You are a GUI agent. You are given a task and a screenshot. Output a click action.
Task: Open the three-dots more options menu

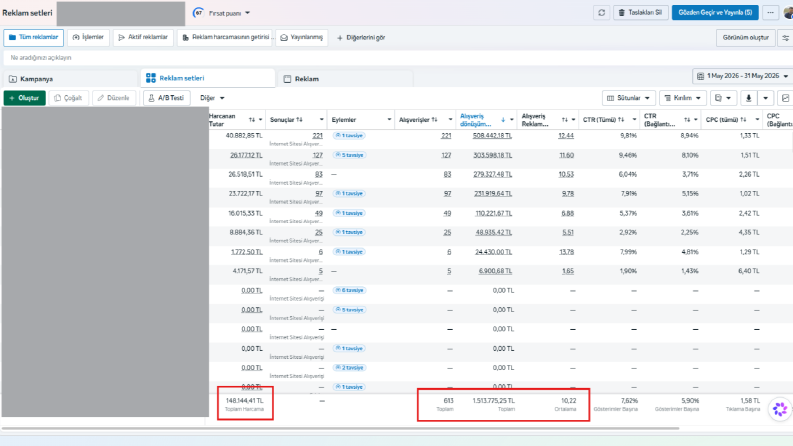[x=770, y=13]
